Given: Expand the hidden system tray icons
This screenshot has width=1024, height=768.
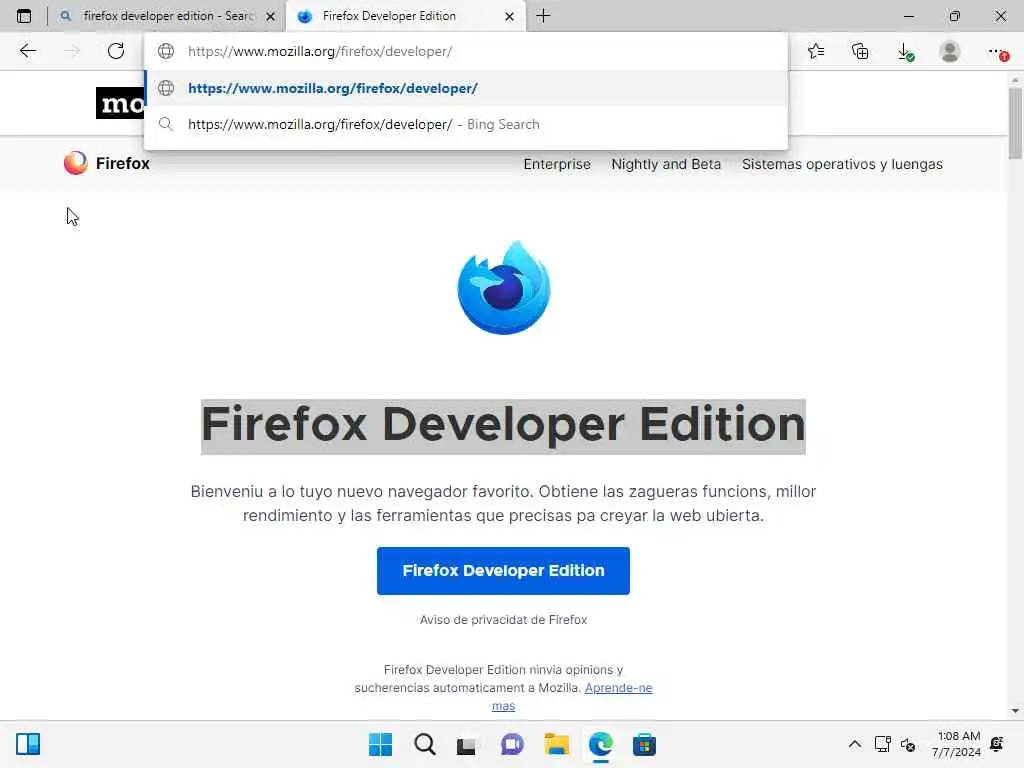Looking at the screenshot, I should (854, 744).
